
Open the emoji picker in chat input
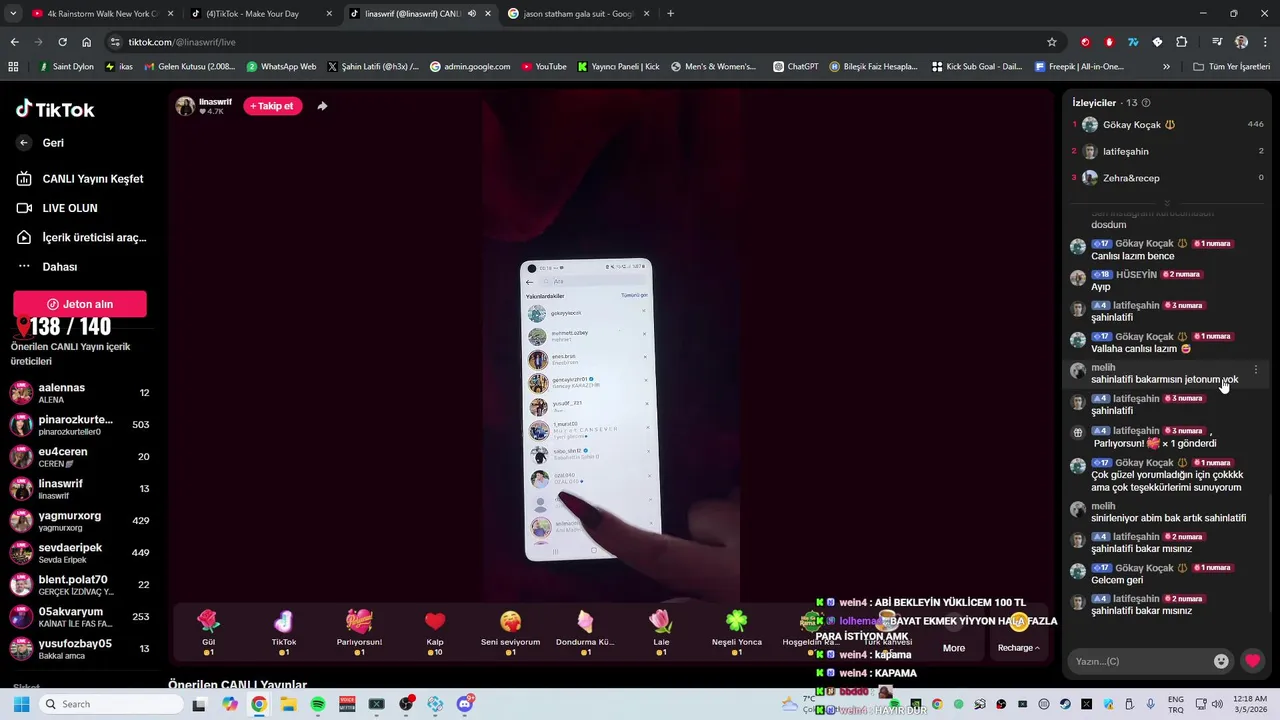1221,661
